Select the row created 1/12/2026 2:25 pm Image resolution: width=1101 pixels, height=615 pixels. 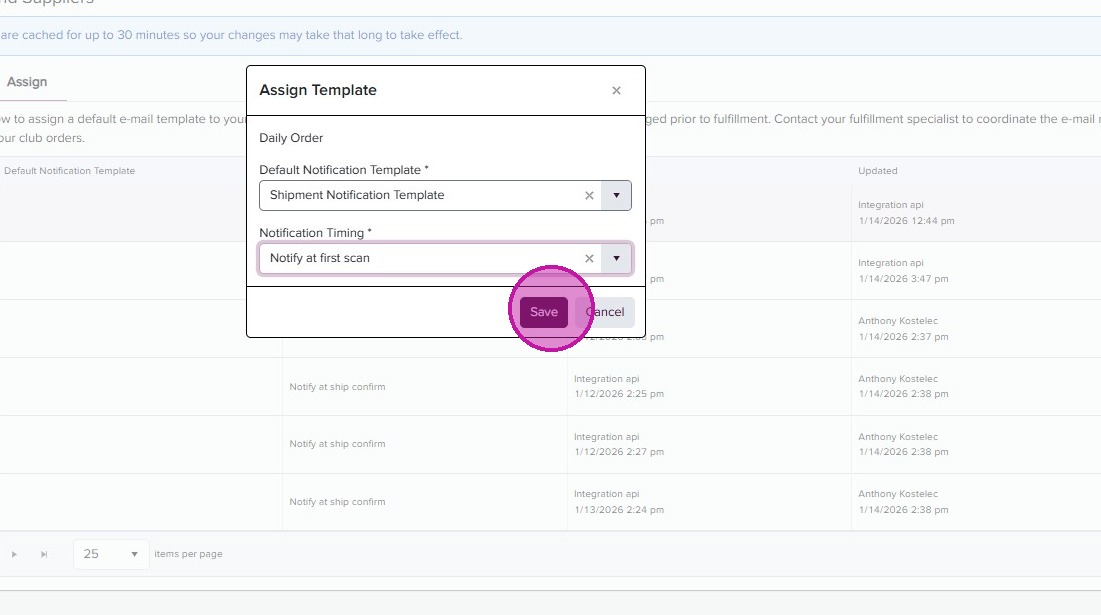(x=618, y=387)
